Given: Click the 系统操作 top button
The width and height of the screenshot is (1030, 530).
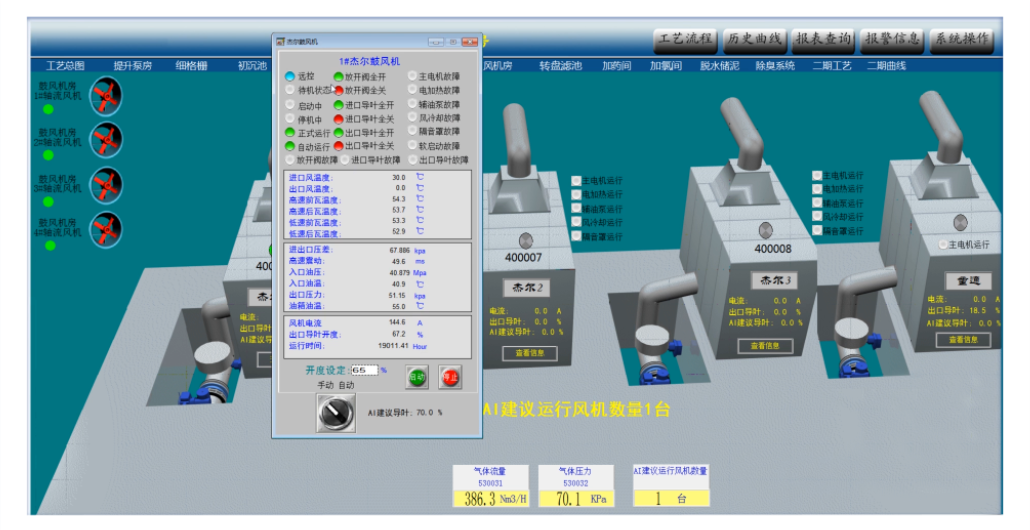Looking at the screenshot, I should (962, 39).
